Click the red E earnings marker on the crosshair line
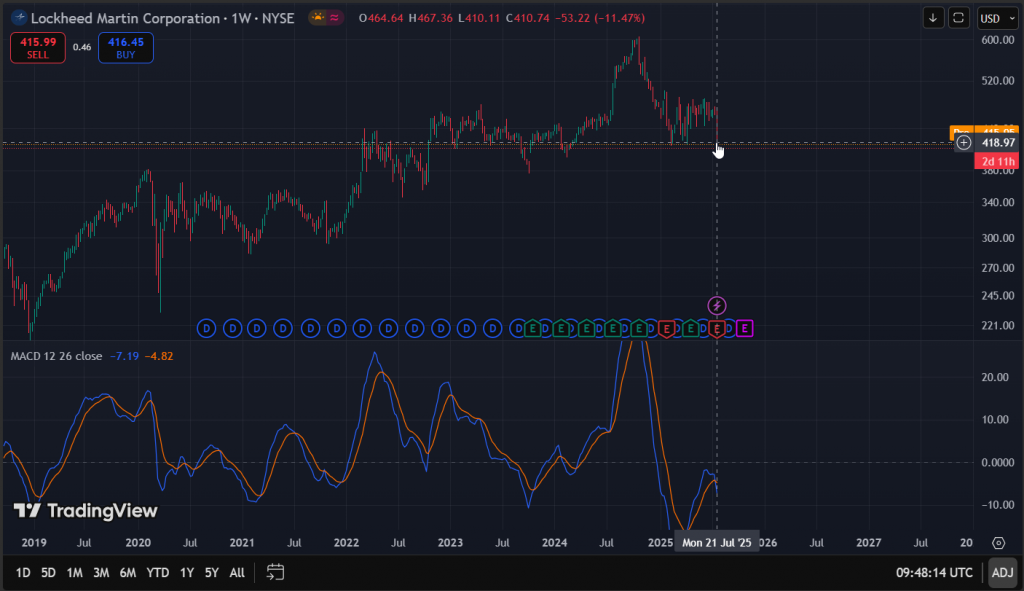 (x=716, y=328)
